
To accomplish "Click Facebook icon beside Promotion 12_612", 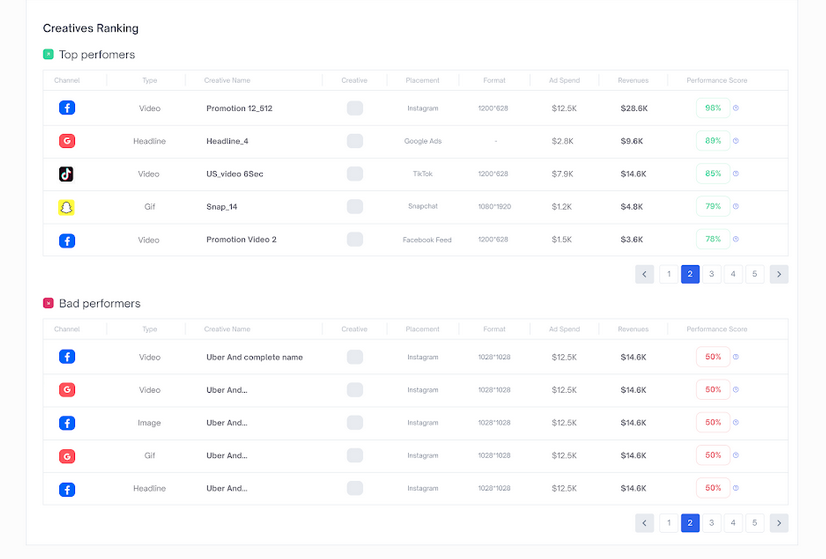I will point(66,108).
